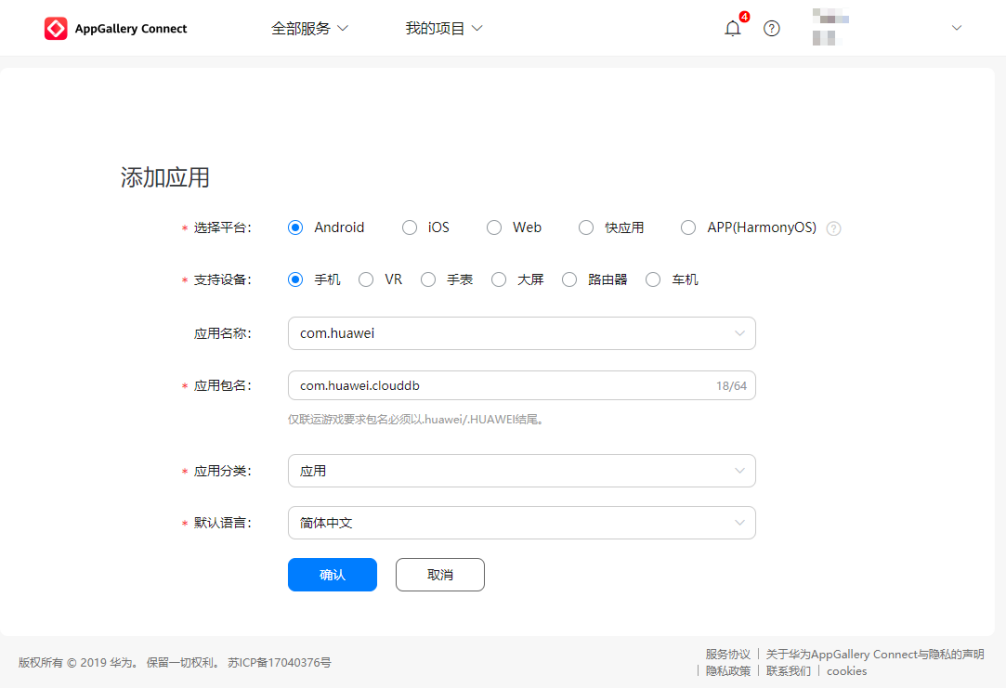Open the account dropdown chevron
Screen dimensions: 1006x688
coord(957,28)
